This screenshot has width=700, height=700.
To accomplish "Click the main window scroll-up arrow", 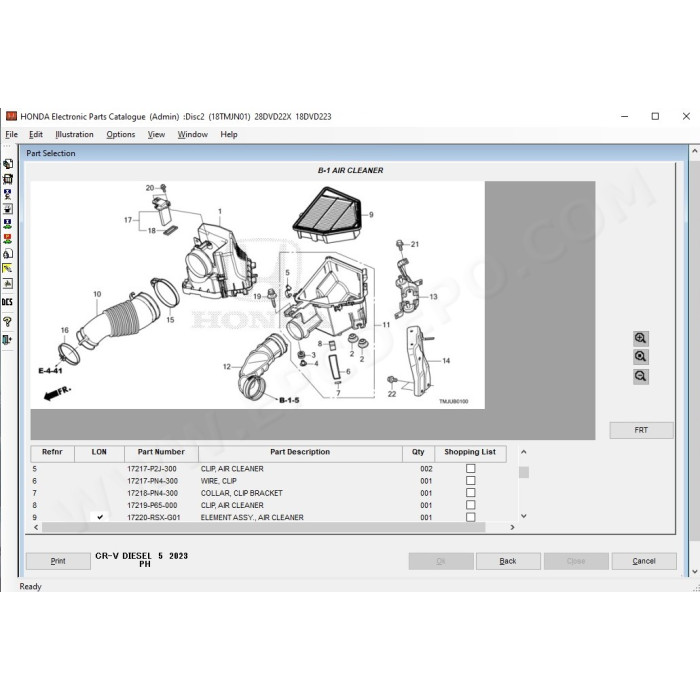I will click(x=695, y=152).
